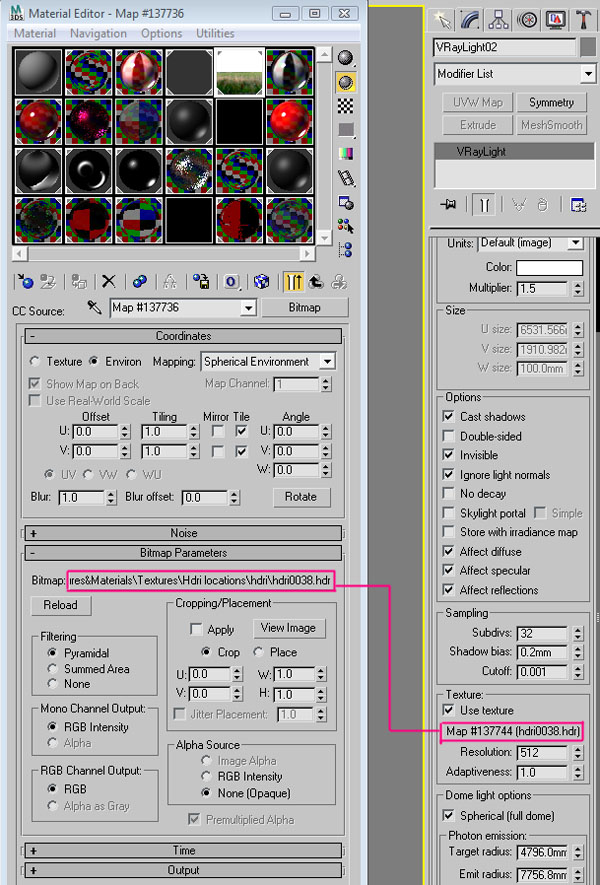This screenshot has height=885, width=600.
Task: Expand the Noise rollout
Action: 183,533
